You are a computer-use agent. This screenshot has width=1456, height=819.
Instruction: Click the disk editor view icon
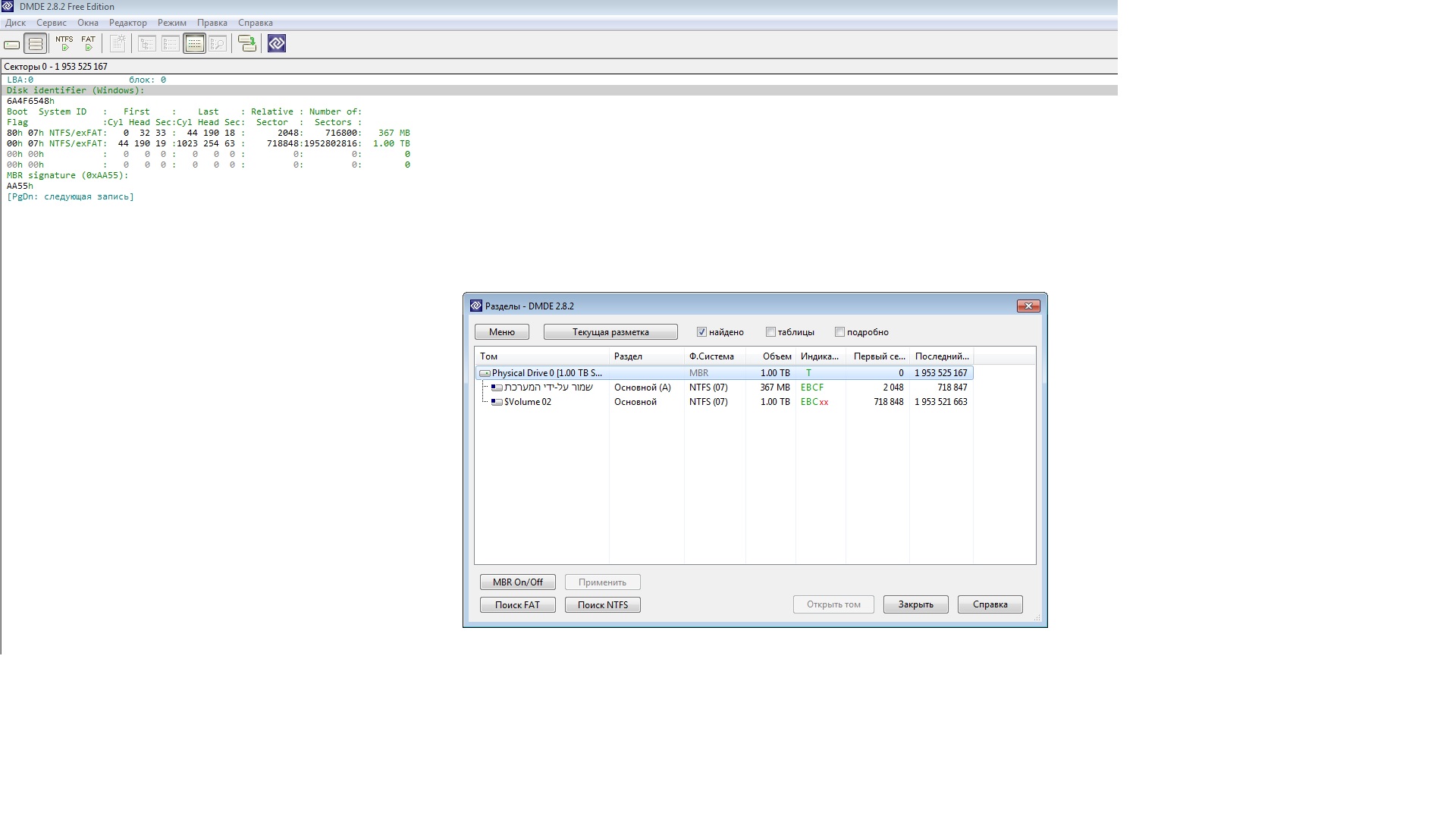[194, 44]
